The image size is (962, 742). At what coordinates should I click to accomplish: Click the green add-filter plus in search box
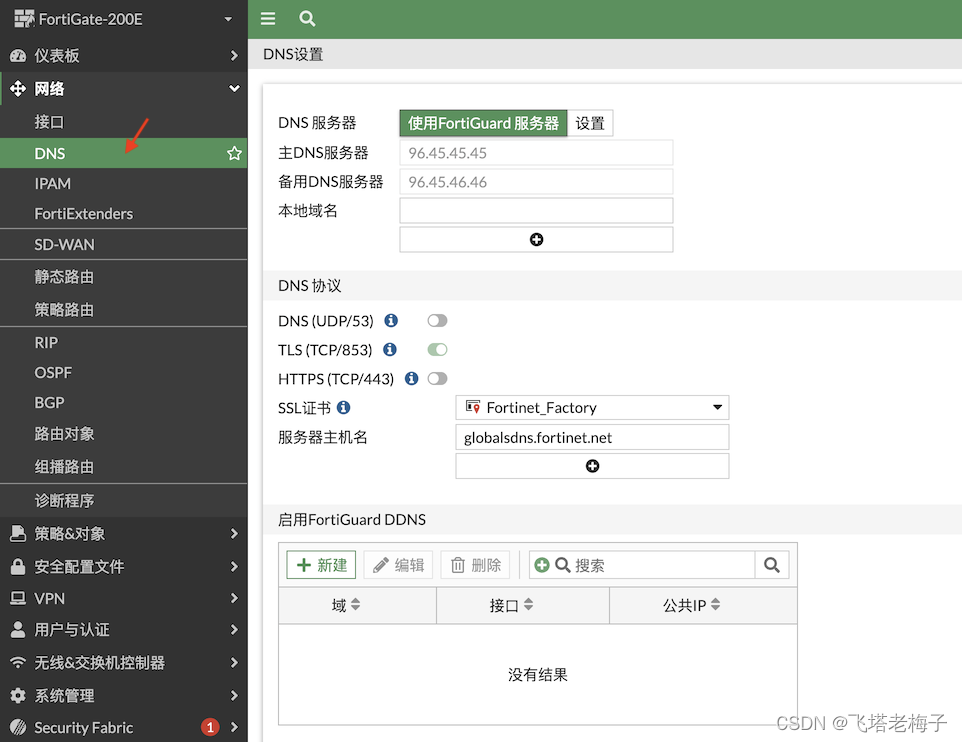(542, 565)
